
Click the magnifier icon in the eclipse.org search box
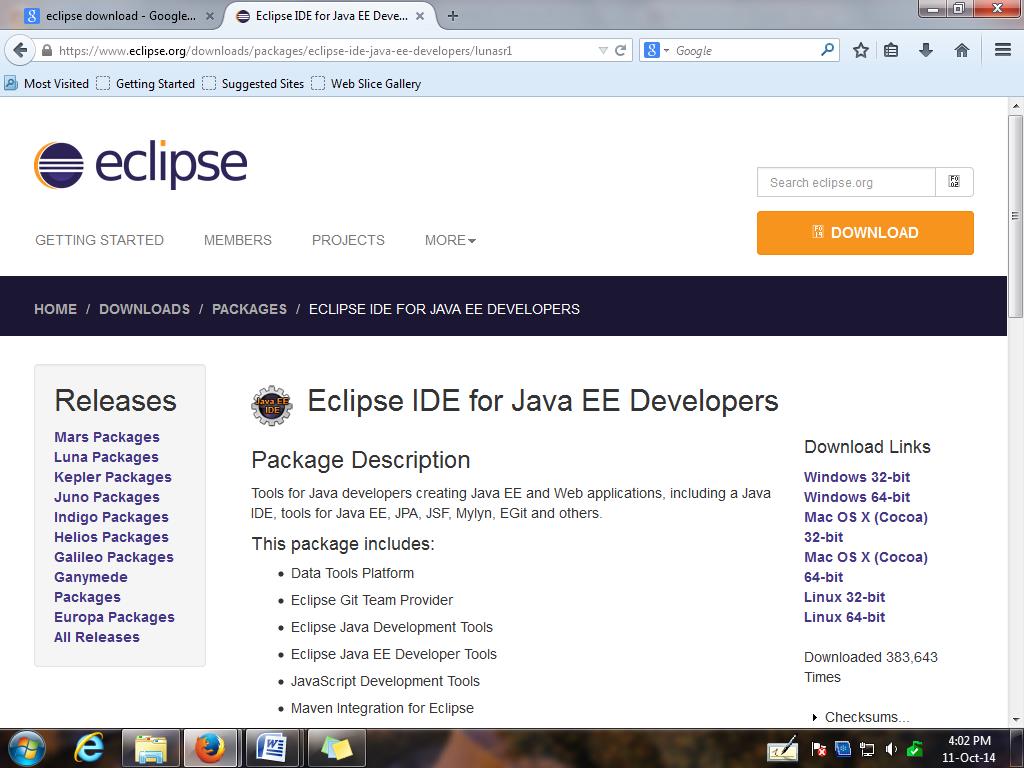point(953,182)
